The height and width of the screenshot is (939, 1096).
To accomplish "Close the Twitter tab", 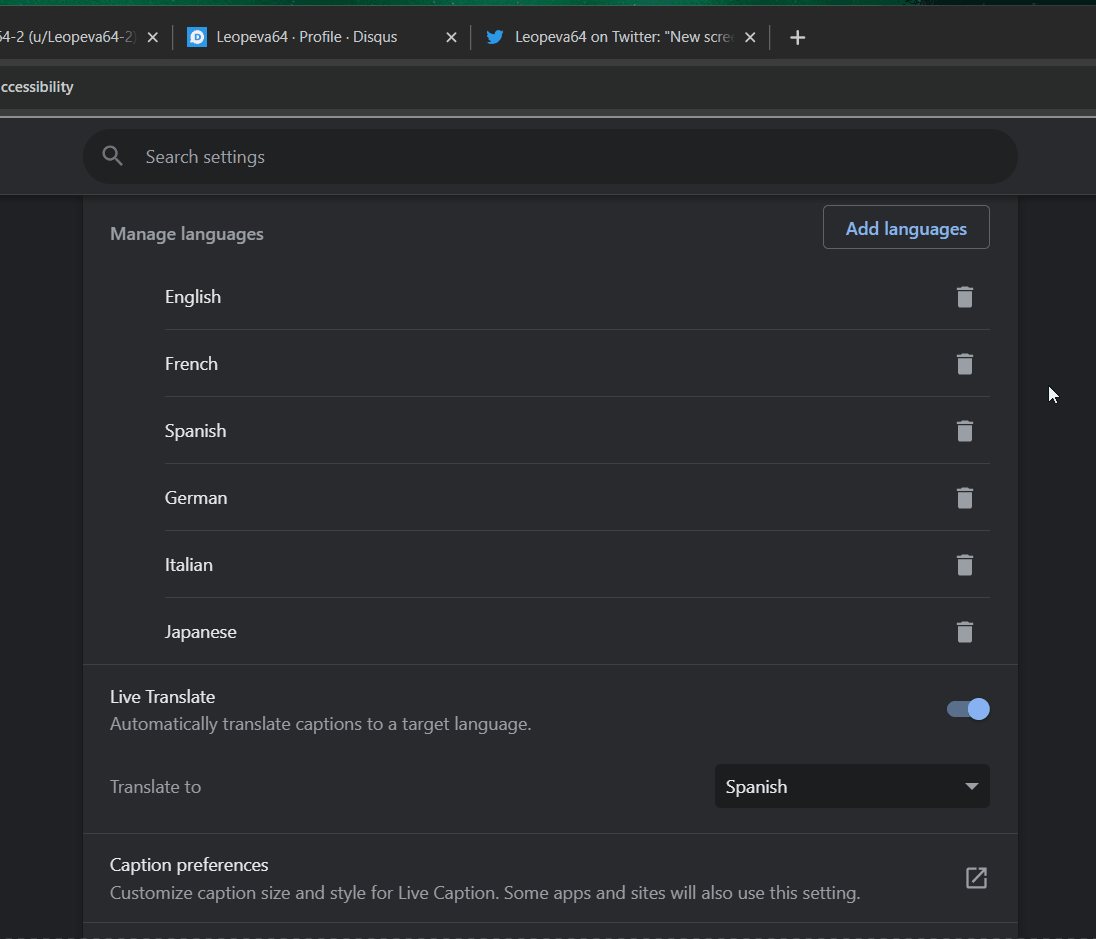I will [750, 36].
